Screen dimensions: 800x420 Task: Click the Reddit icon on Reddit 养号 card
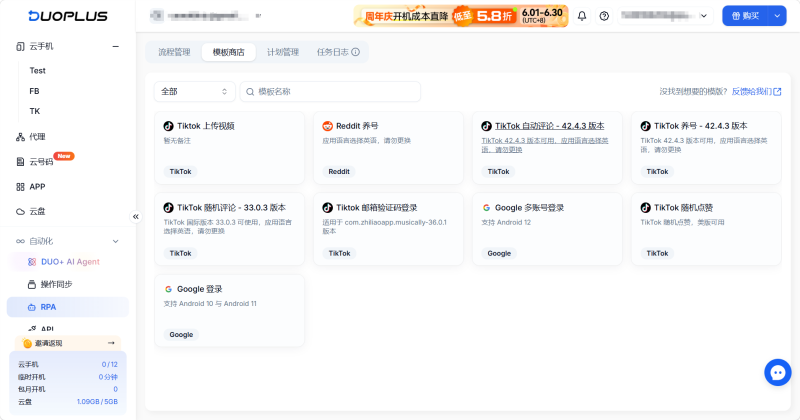pyautogui.click(x=328, y=126)
